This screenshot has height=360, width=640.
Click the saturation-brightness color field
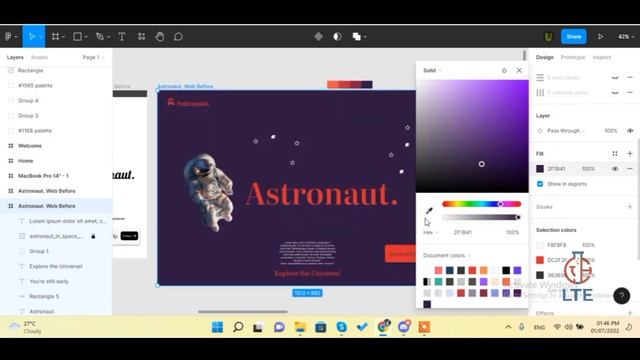(x=472, y=136)
